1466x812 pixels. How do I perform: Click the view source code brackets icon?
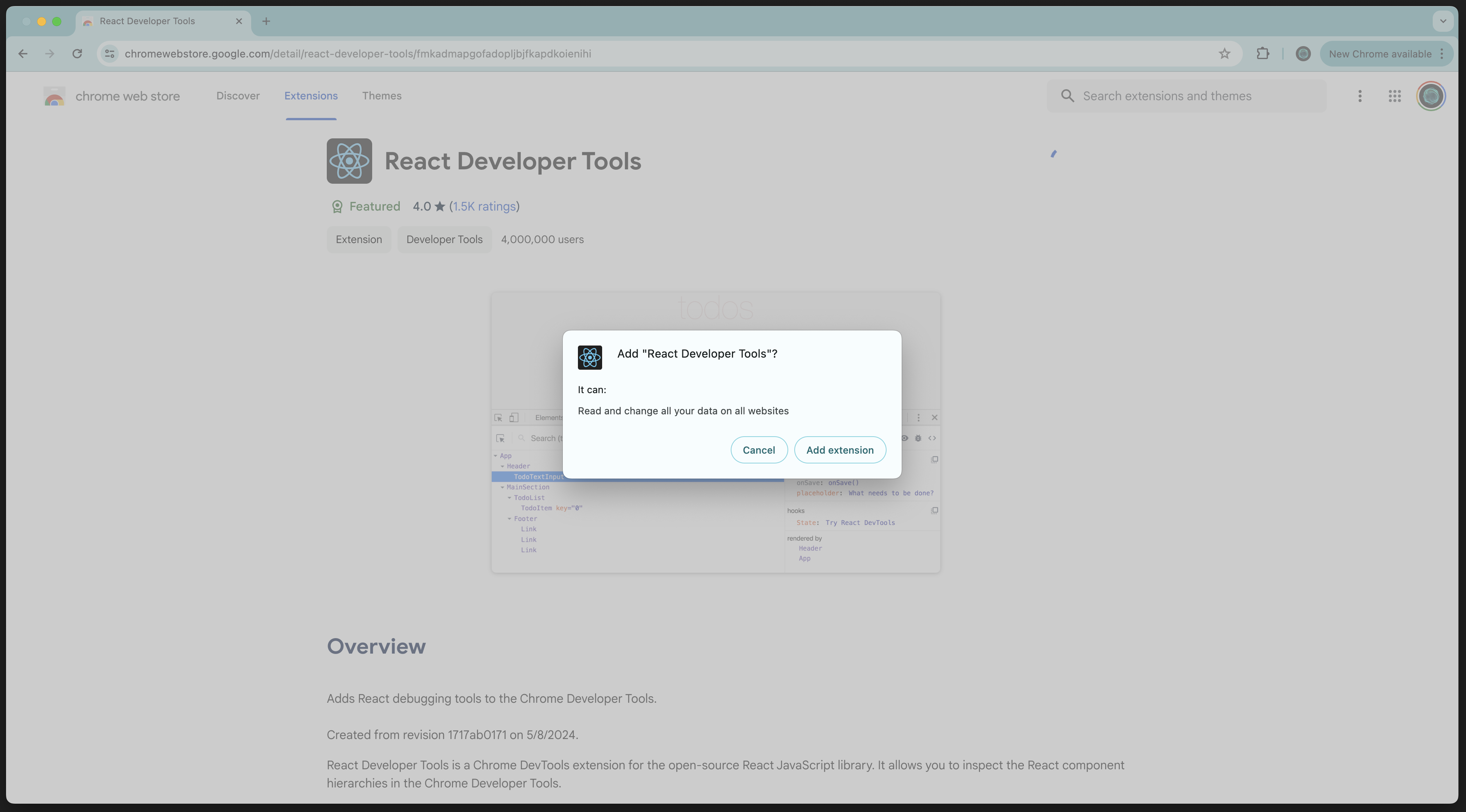click(932, 438)
